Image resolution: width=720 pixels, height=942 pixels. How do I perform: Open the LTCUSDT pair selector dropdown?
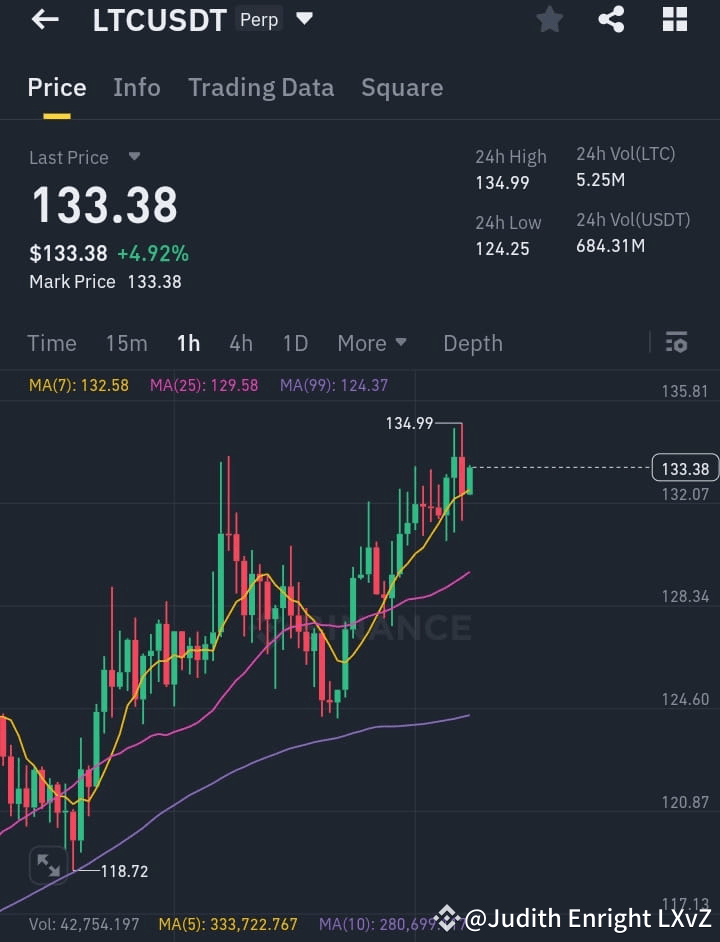[x=303, y=18]
